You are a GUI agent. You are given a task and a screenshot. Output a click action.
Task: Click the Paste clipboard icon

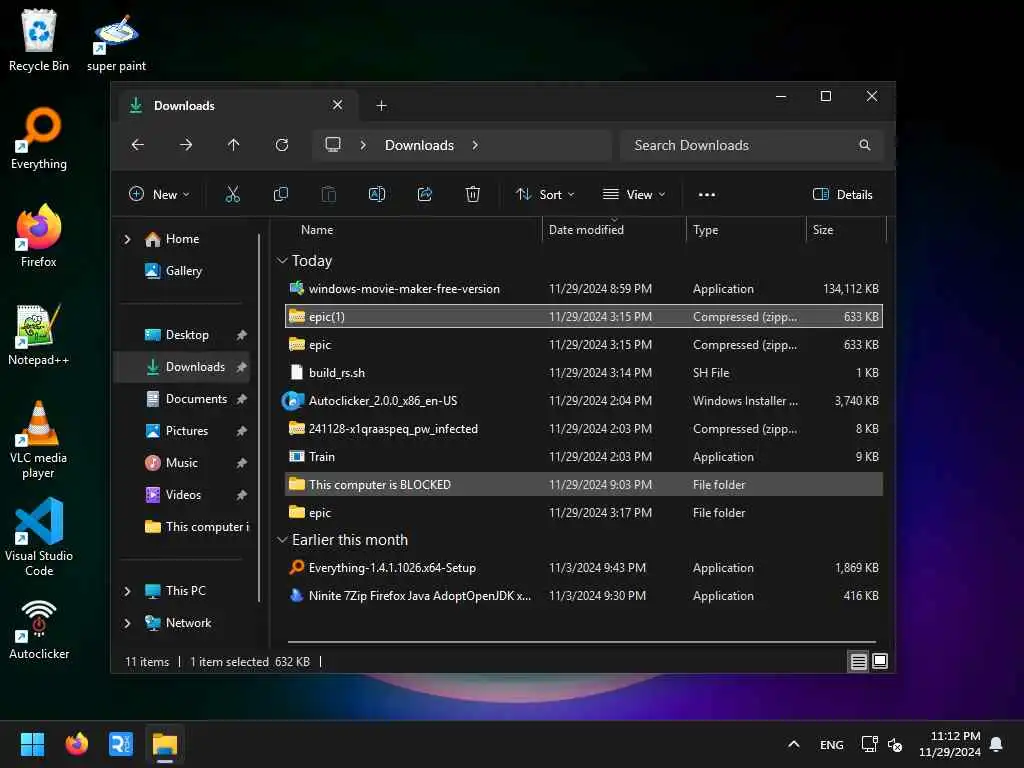tap(328, 194)
